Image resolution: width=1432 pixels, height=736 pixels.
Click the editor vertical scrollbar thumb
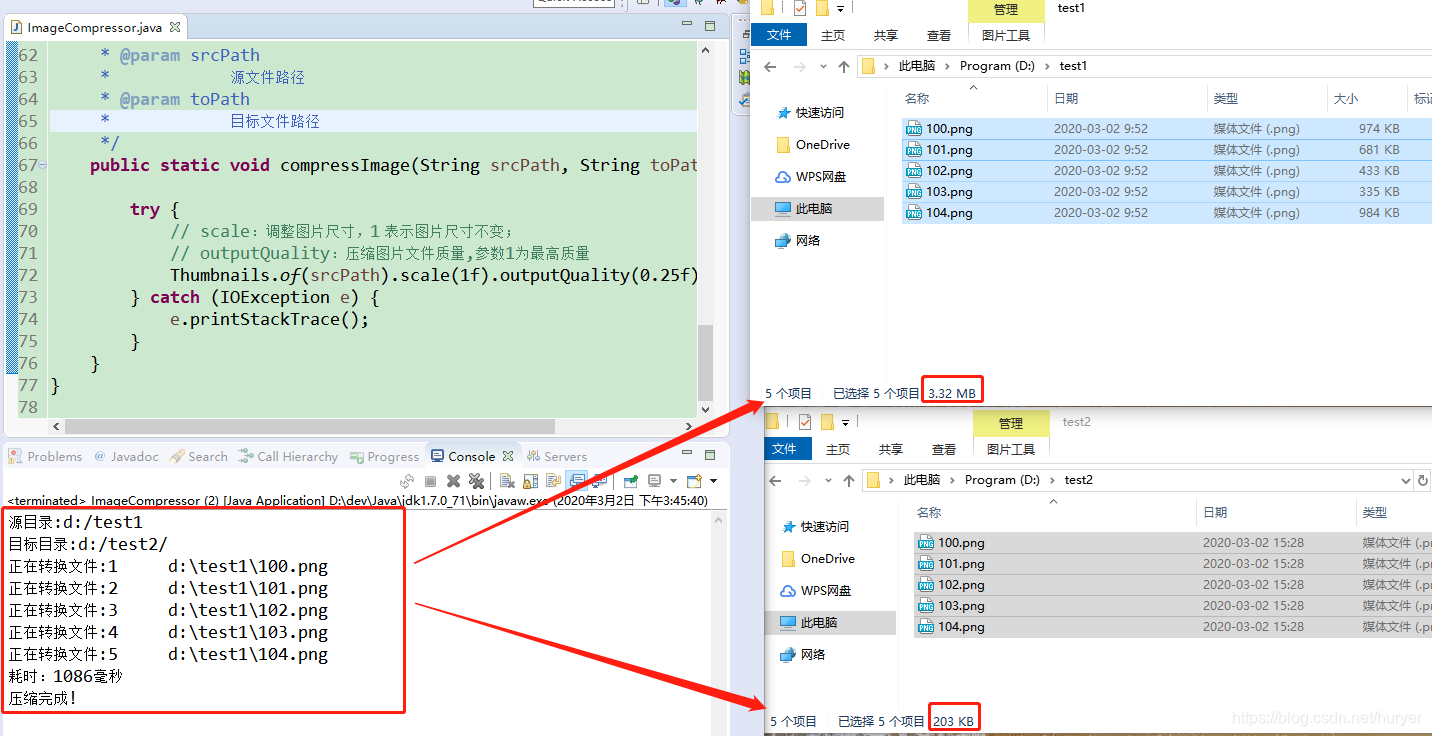(x=706, y=362)
